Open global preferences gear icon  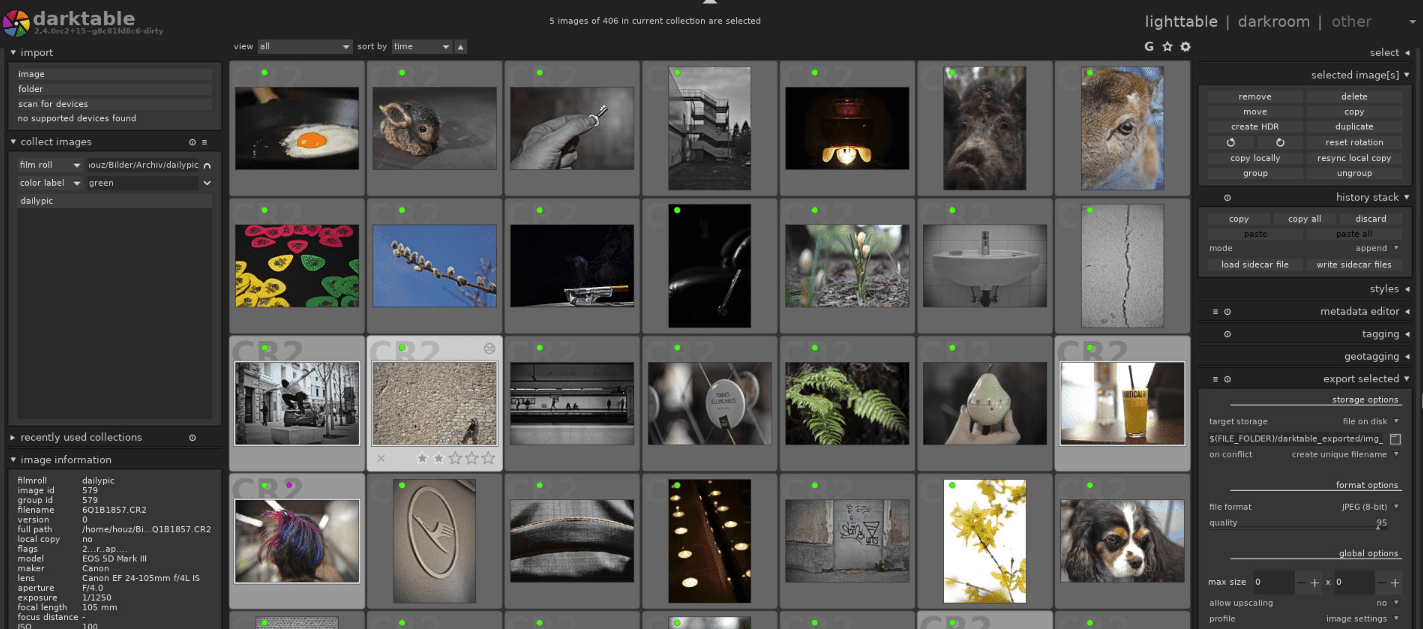(x=1186, y=46)
